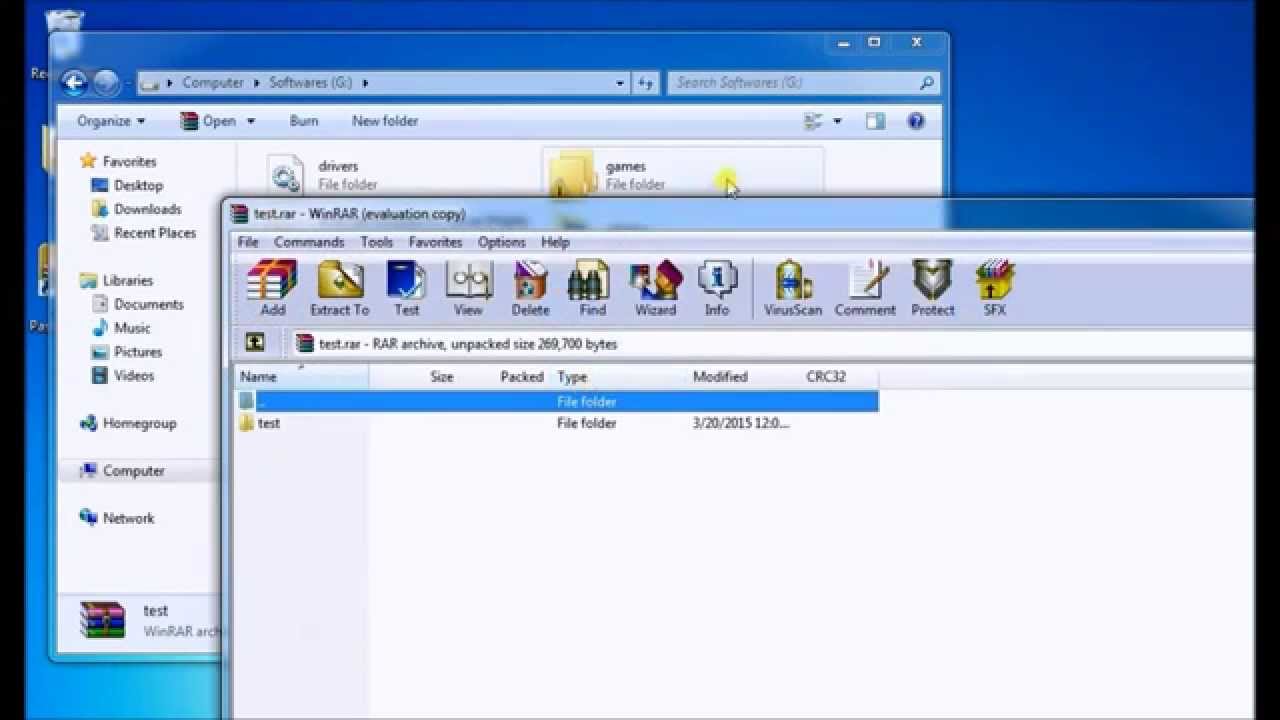Viewport: 1280px width, 720px height.
Task: Click the Explorer back navigation arrow
Action: tap(74, 82)
